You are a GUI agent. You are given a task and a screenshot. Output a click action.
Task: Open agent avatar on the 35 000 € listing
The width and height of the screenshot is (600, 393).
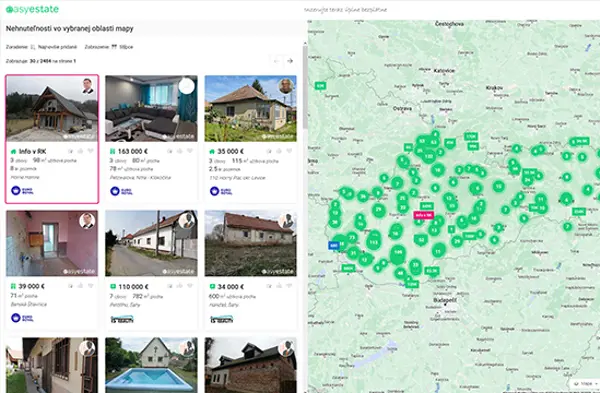pos(286,86)
